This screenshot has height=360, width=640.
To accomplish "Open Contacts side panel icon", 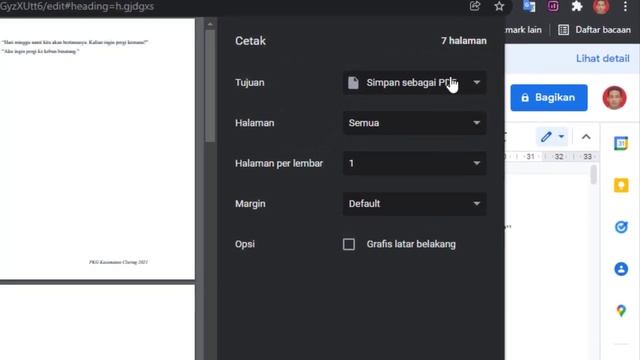I will point(621,269).
